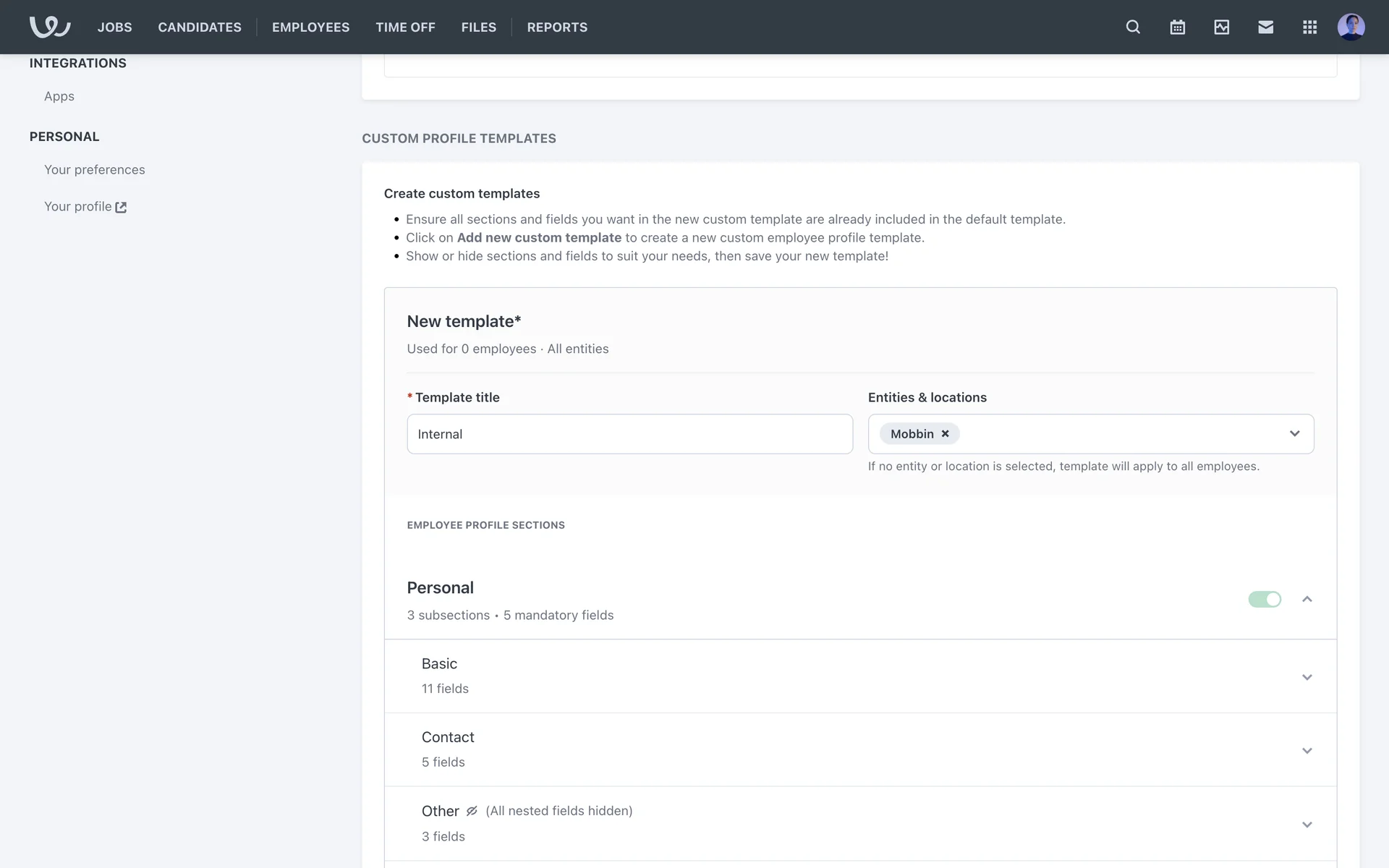Go to the Candidates menu
This screenshot has height=868, width=1389.
(200, 27)
